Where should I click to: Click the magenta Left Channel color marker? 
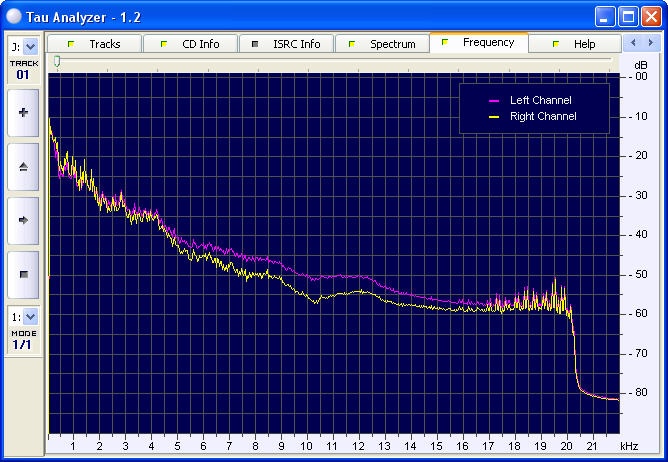494,101
